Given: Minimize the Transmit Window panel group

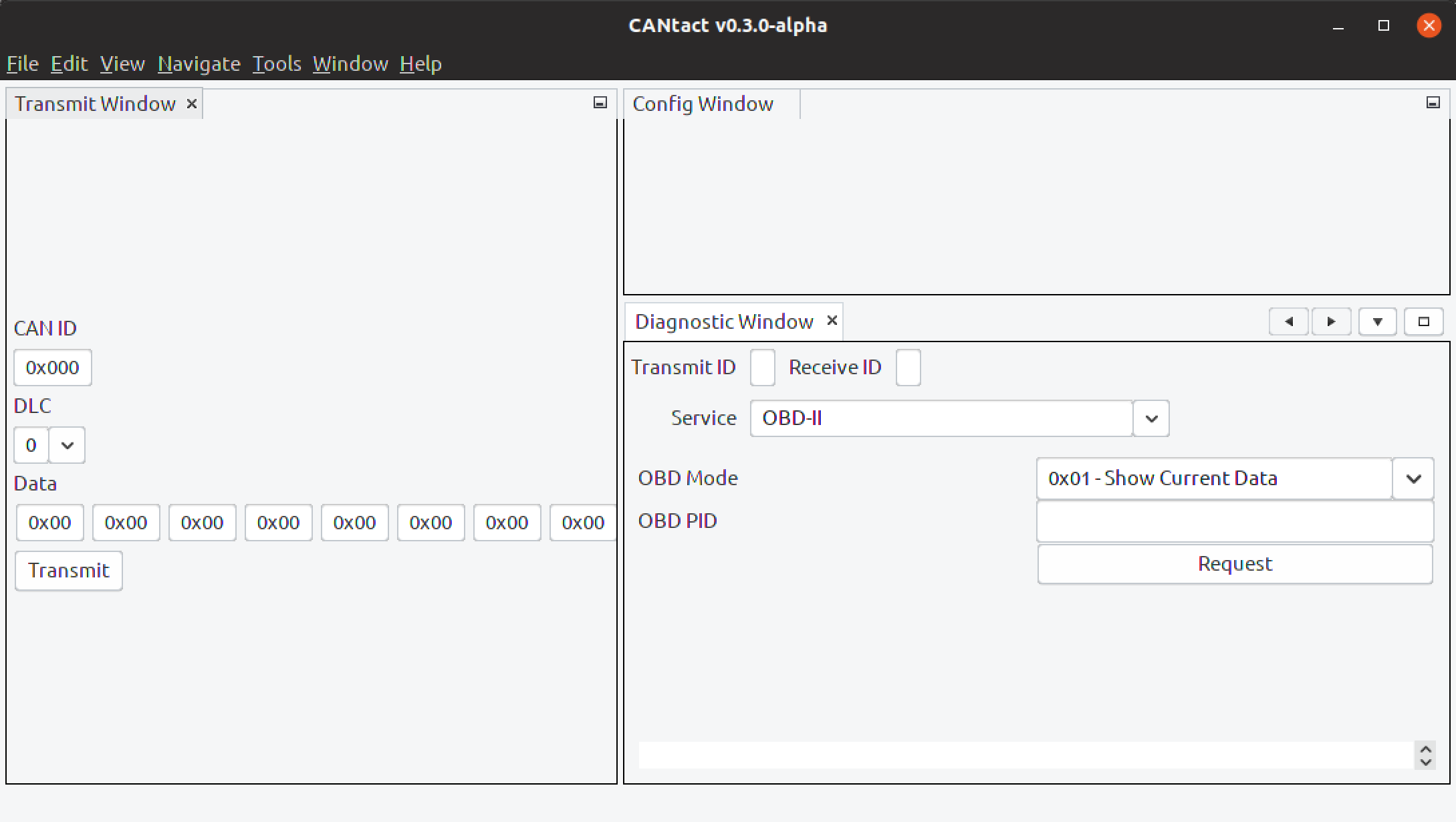Looking at the screenshot, I should pyautogui.click(x=600, y=102).
